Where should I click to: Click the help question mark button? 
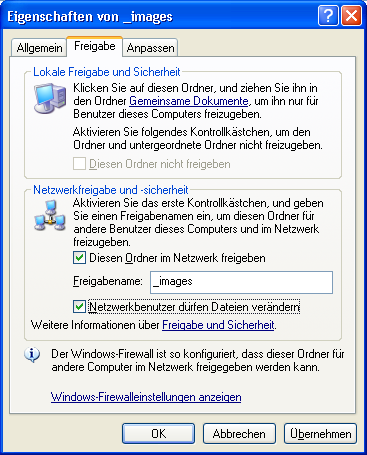tap(329, 16)
